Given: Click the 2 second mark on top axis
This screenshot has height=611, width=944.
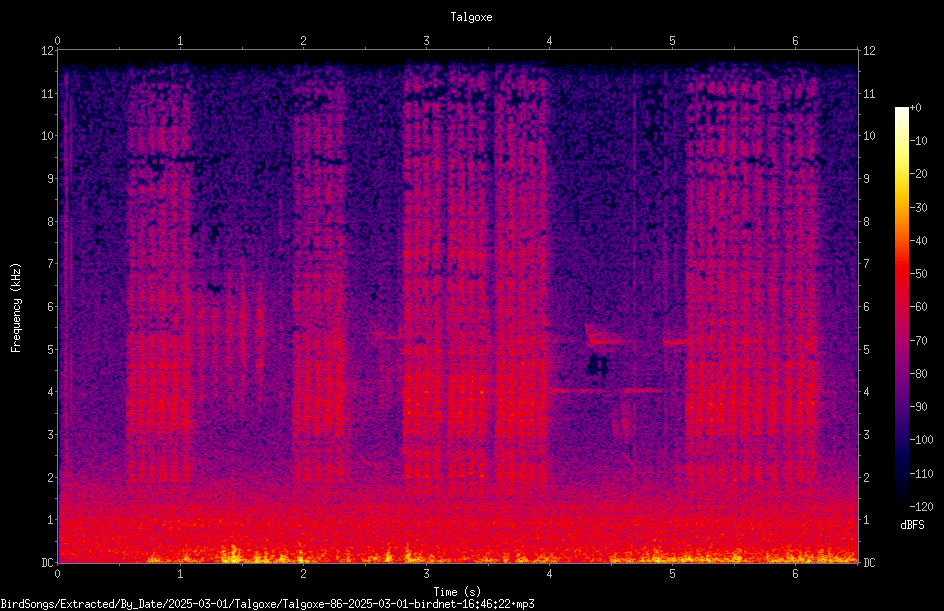Looking at the screenshot, I should [303, 41].
